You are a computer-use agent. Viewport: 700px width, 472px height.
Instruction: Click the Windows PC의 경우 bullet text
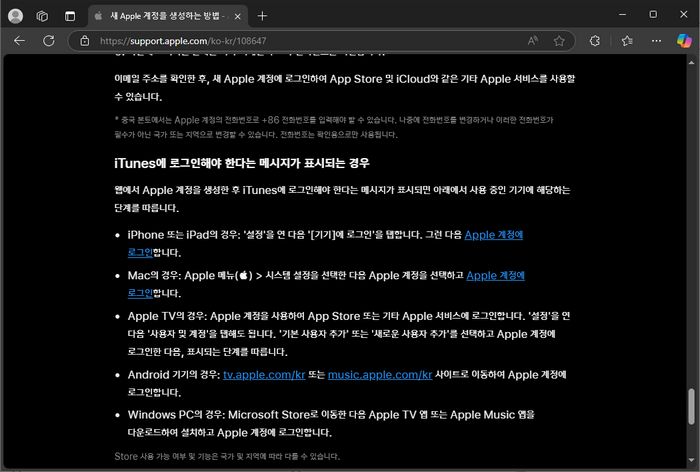click(x=331, y=423)
